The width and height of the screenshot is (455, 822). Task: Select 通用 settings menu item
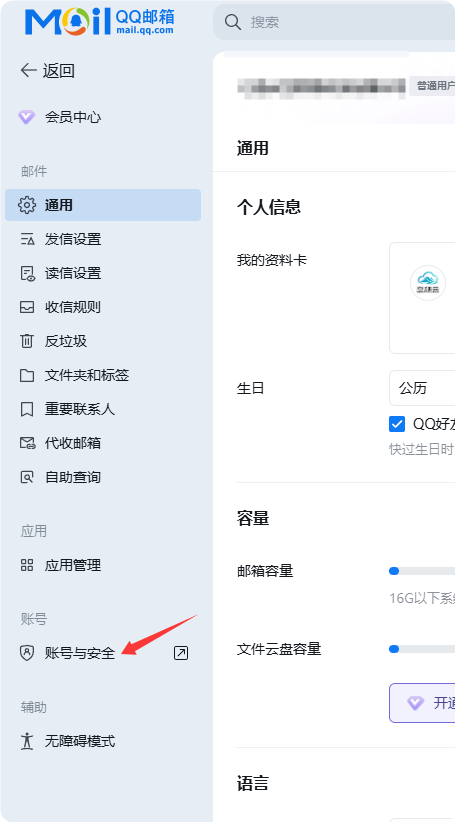tap(103, 205)
